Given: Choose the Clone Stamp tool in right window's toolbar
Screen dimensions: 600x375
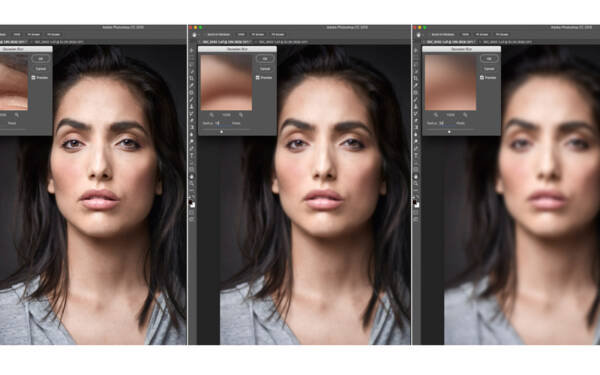Looking at the screenshot, I should click(x=416, y=106).
